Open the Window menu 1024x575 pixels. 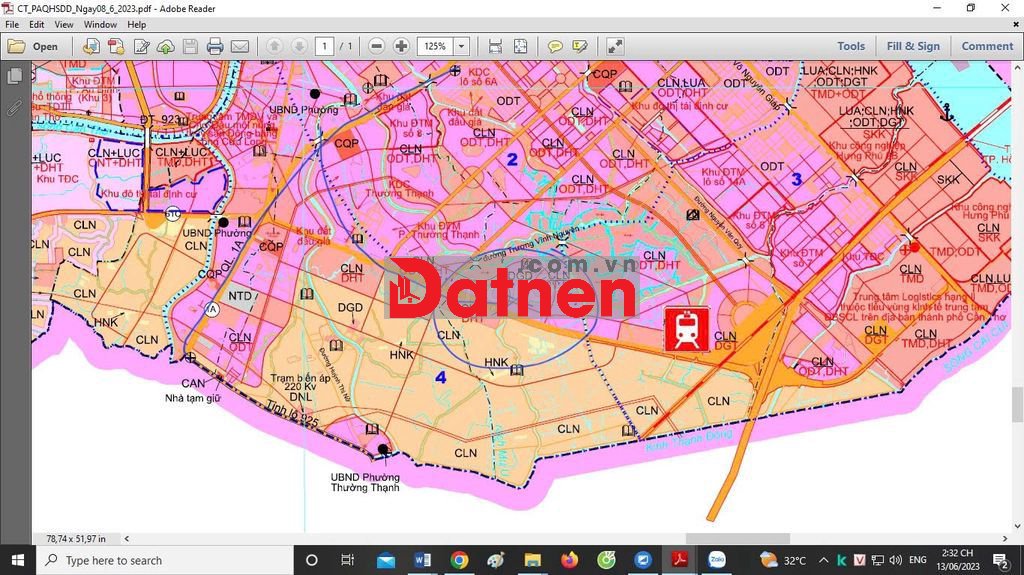[x=100, y=24]
